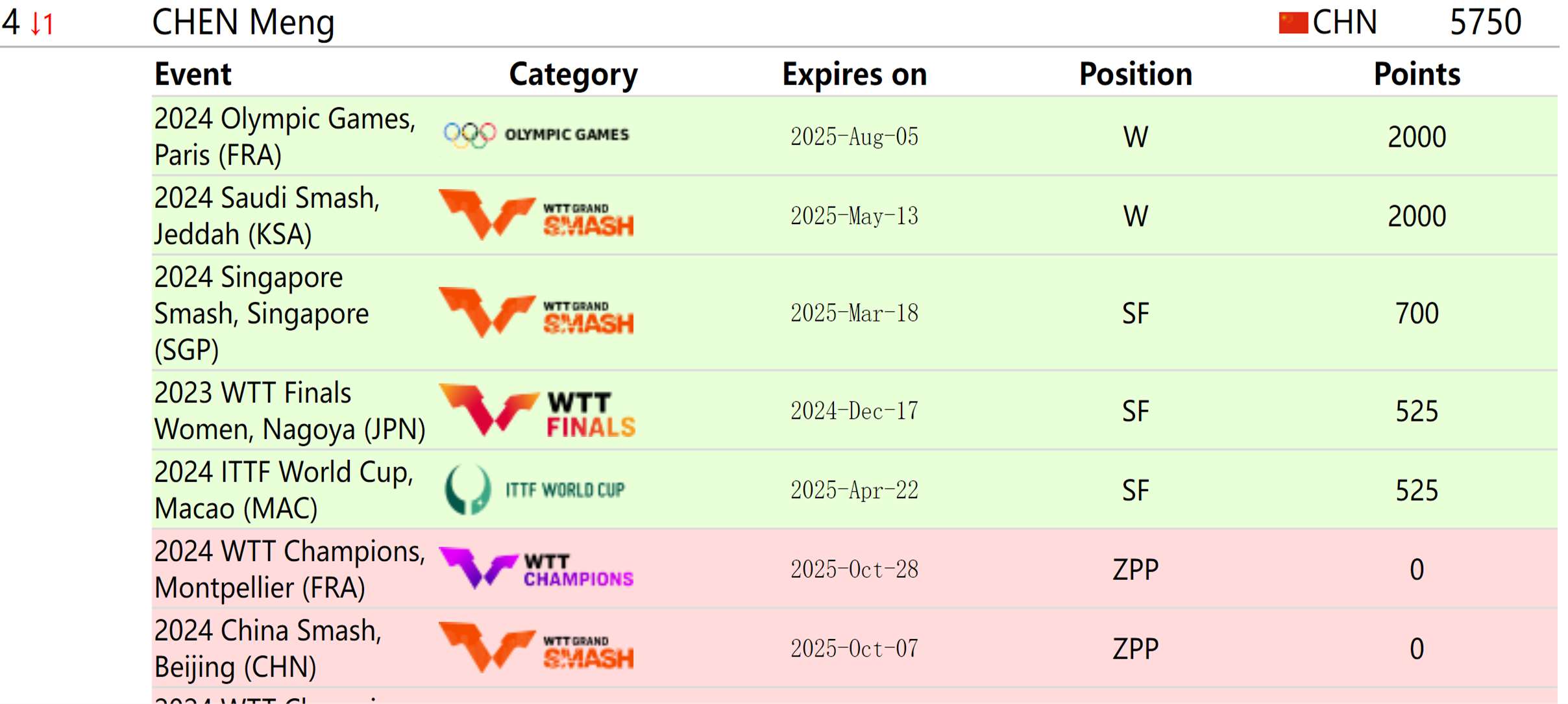Click the Category column header
This screenshot has height=704, width=1568.
coord(573,74)
